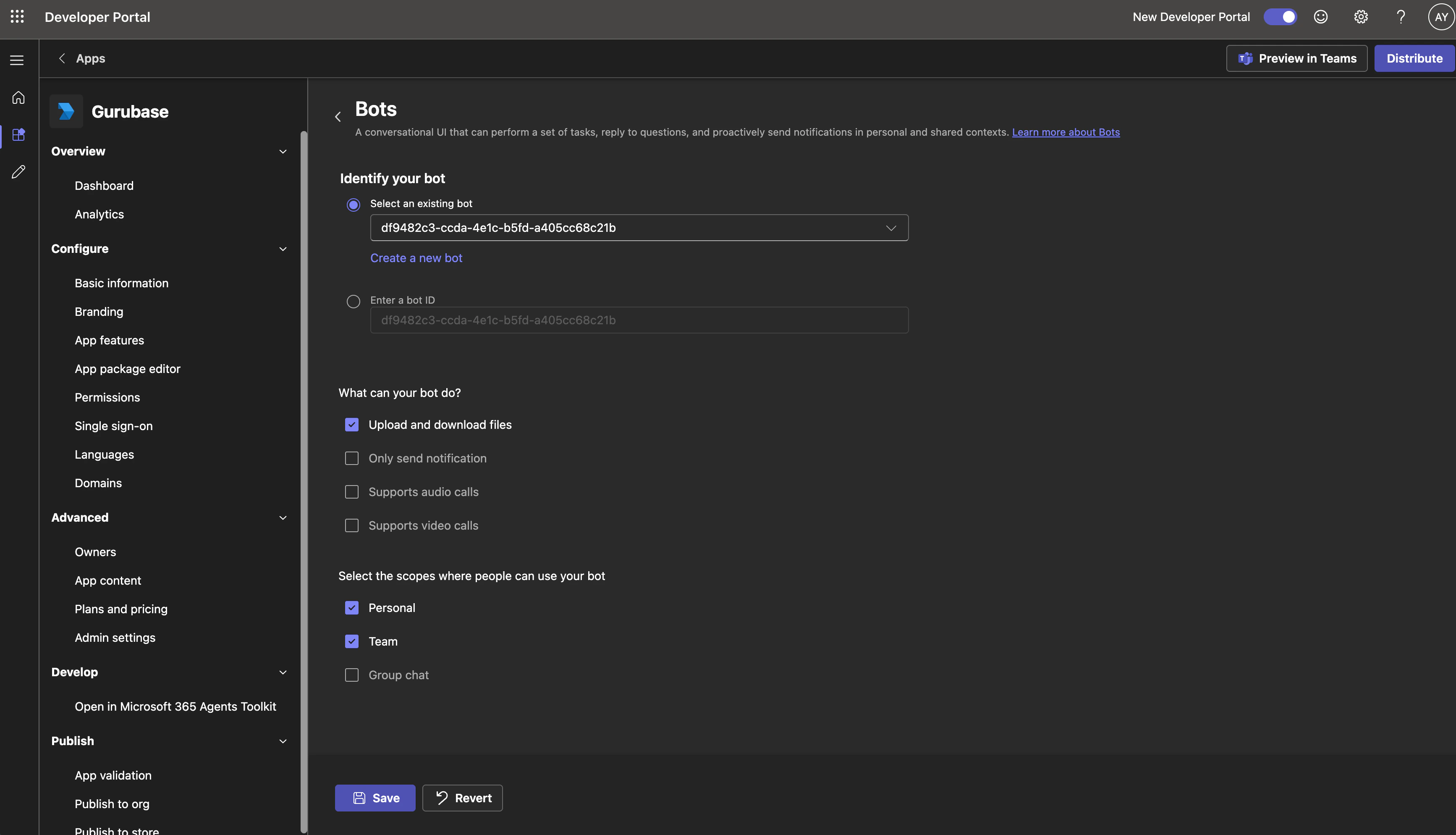Open the app launcher waffle icon
Viewport: 1456px width, 835px height.
(17, 17)
